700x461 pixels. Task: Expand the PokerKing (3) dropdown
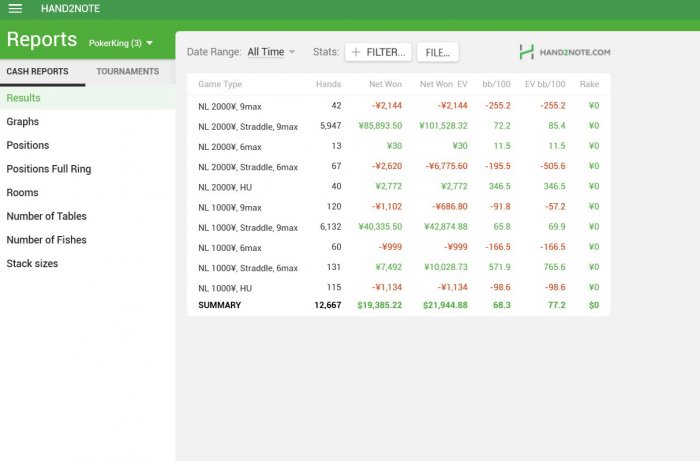[121, 43]
